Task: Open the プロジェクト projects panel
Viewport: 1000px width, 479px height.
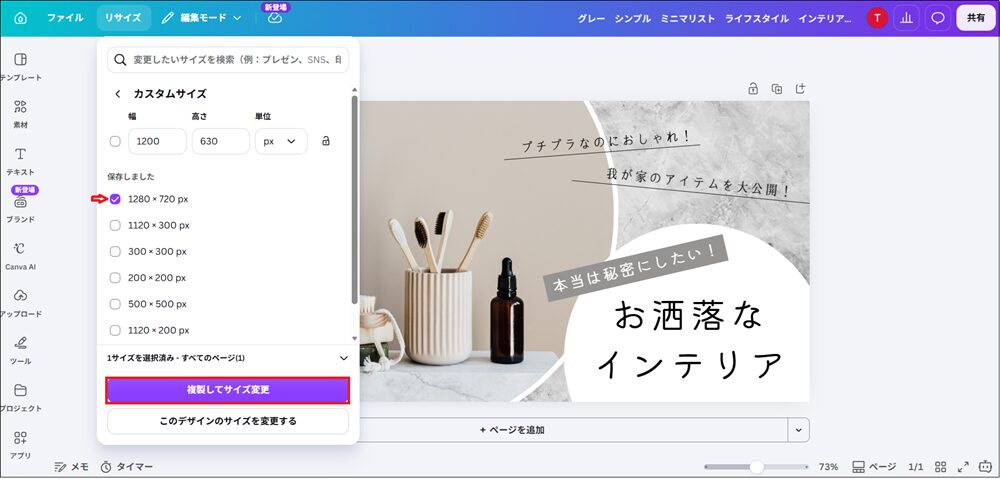Action: pyautogui.click(x=20, y=397)
